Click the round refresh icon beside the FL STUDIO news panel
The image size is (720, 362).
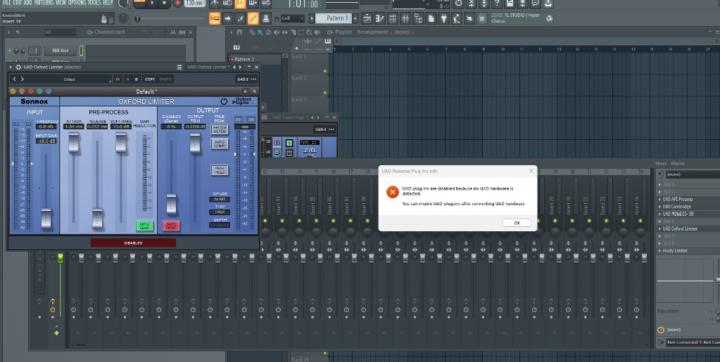pyautogui.click(x=549, y=18)
